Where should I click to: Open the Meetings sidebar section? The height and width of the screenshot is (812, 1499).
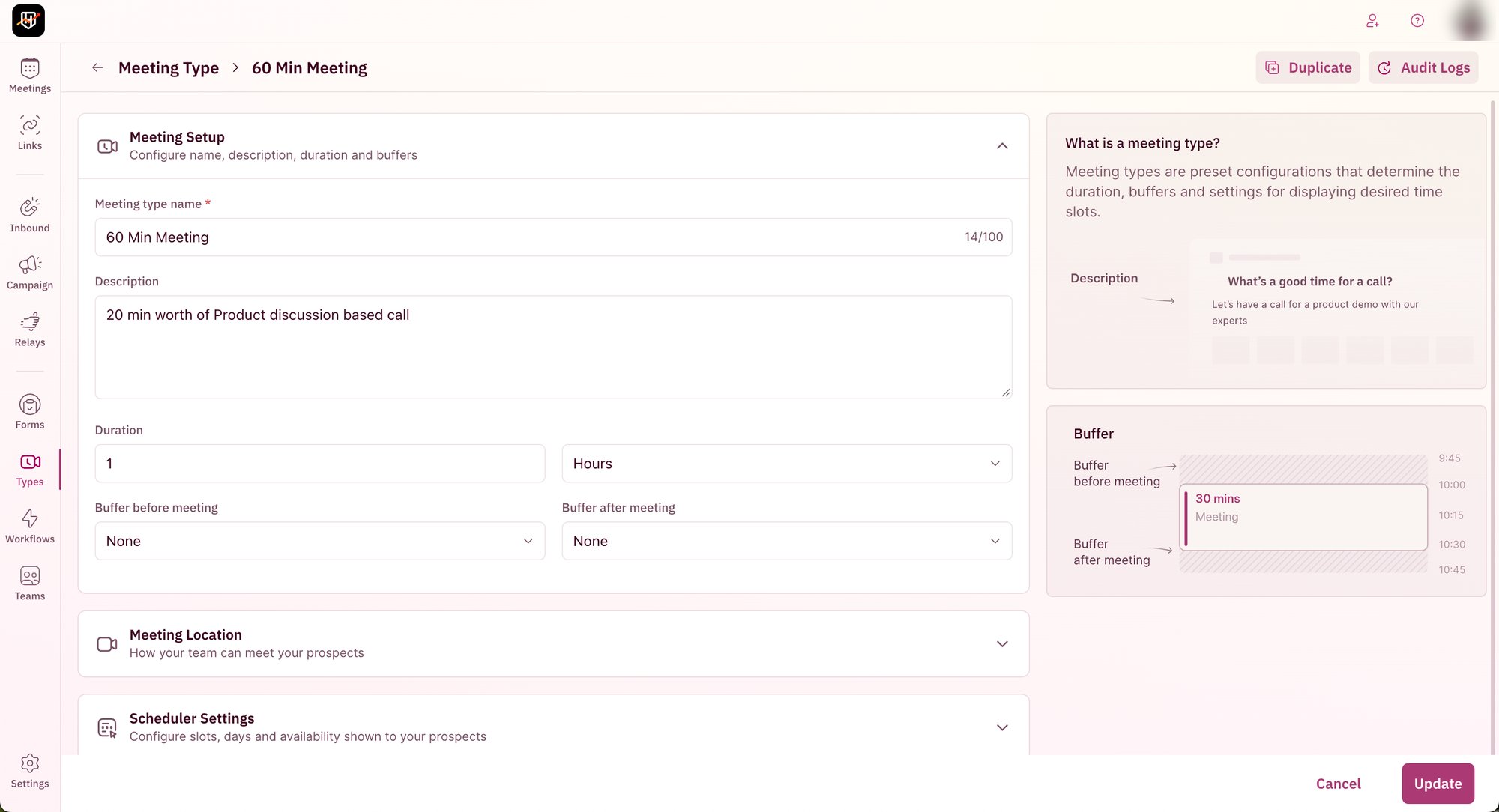pos(30,76)
